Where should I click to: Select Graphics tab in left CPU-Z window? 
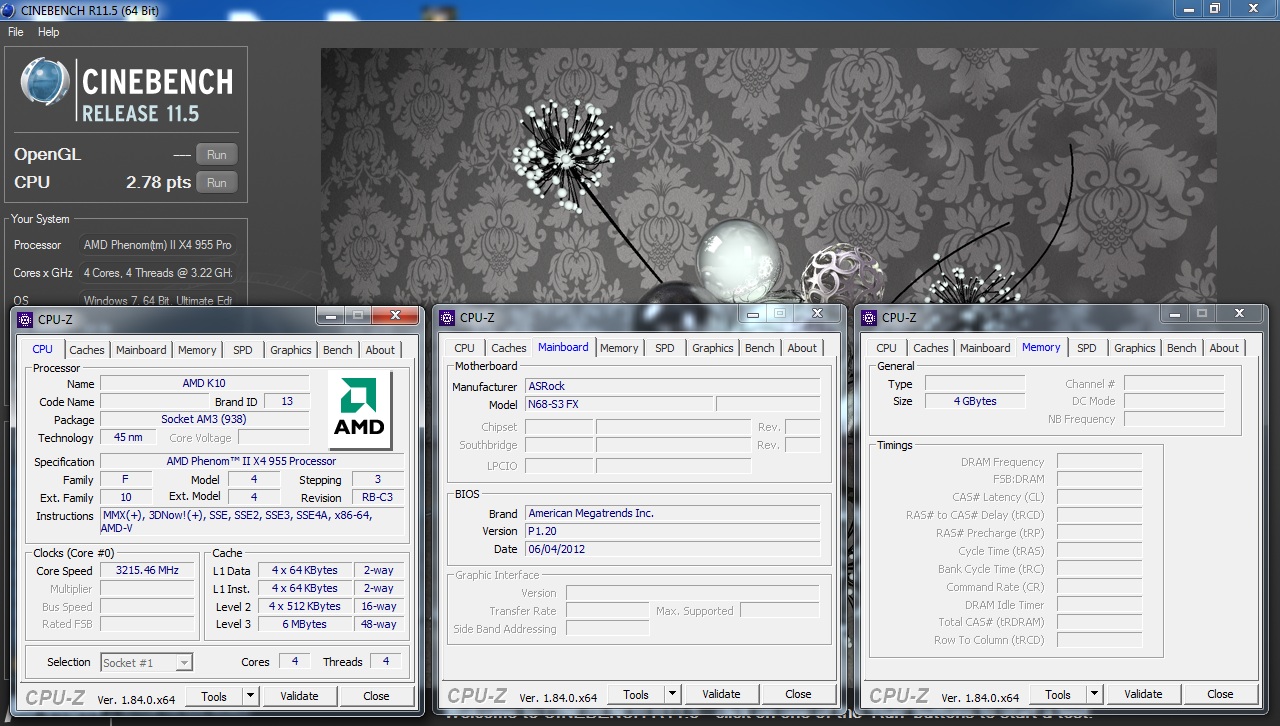291,350
